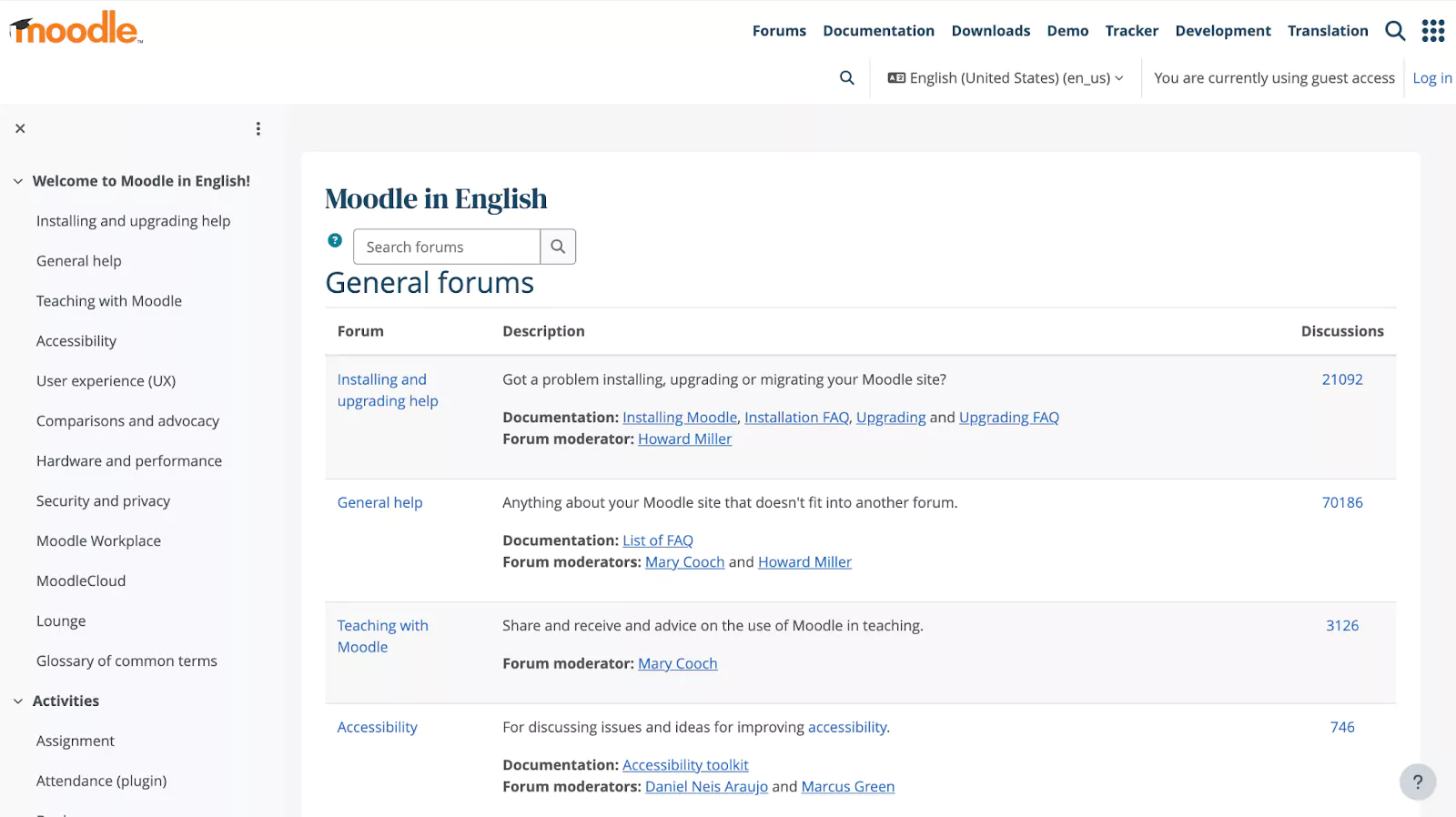The image size is (1456, 817).
Task: Select Moodle Workplace in sidebar
Action: point(98,541)
